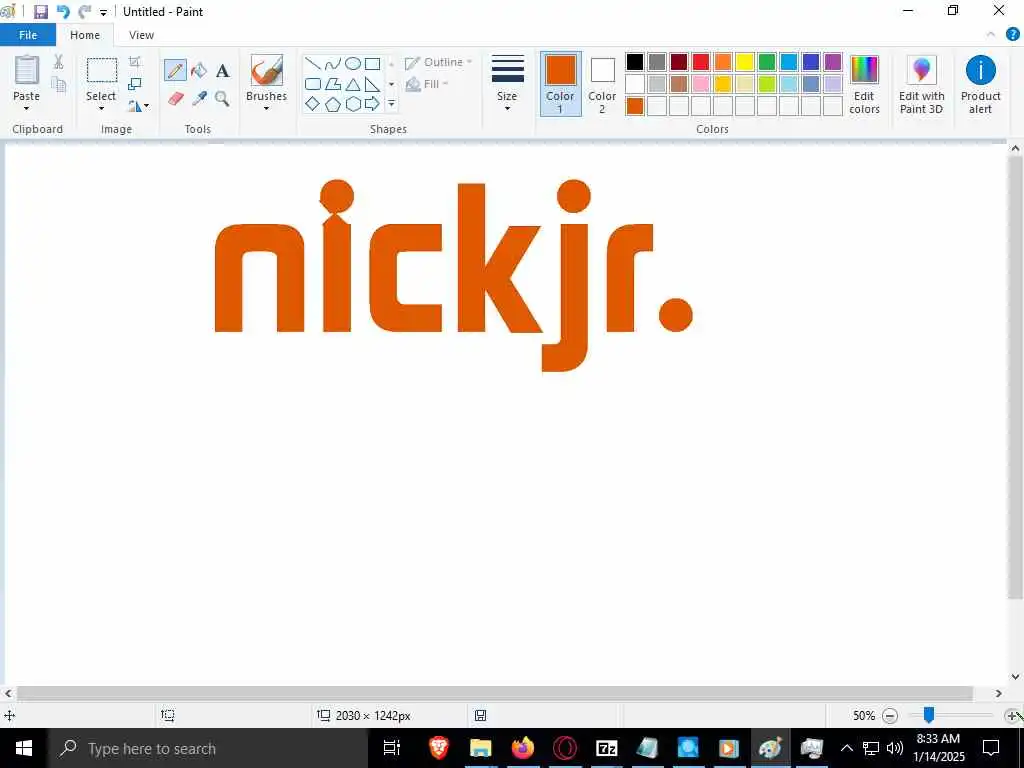
Task: Switch to the Home tab
Action: coord(85,35)
